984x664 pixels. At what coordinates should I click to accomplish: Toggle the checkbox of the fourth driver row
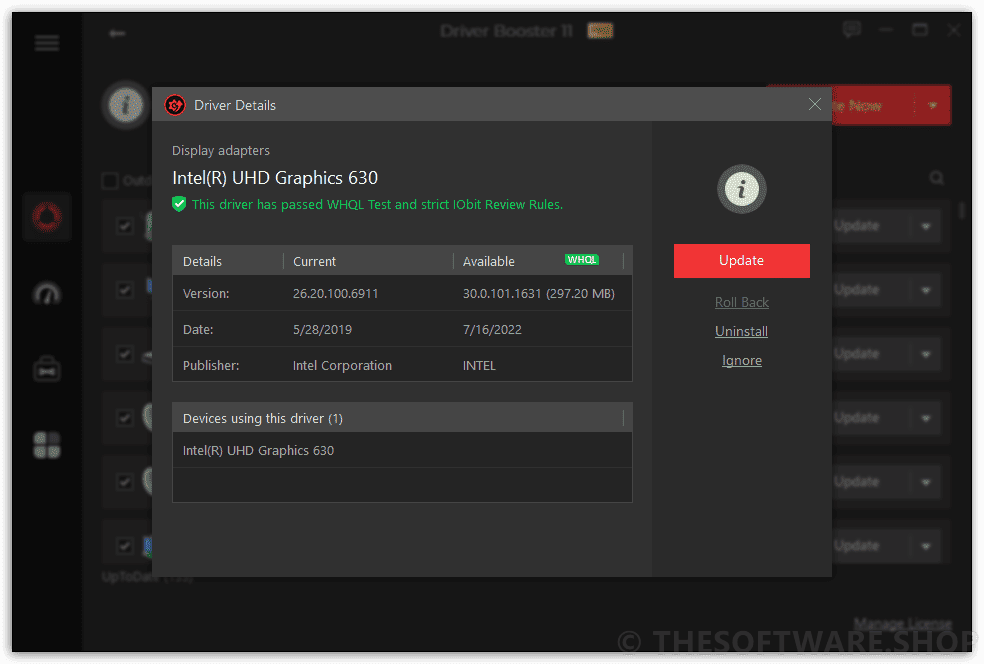pyautogui.click(x=125, y=418)
